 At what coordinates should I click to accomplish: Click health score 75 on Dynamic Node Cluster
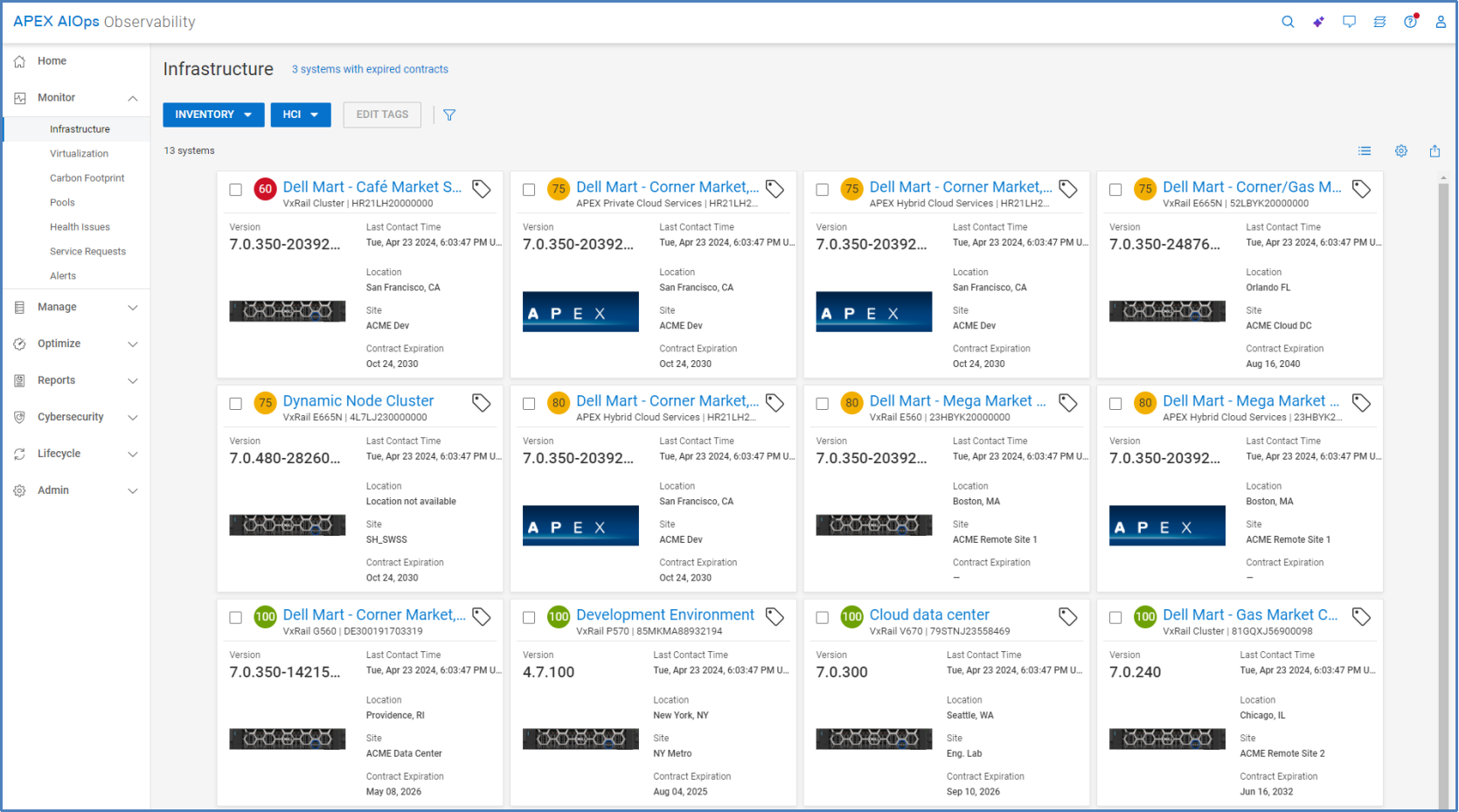point(265,403)
